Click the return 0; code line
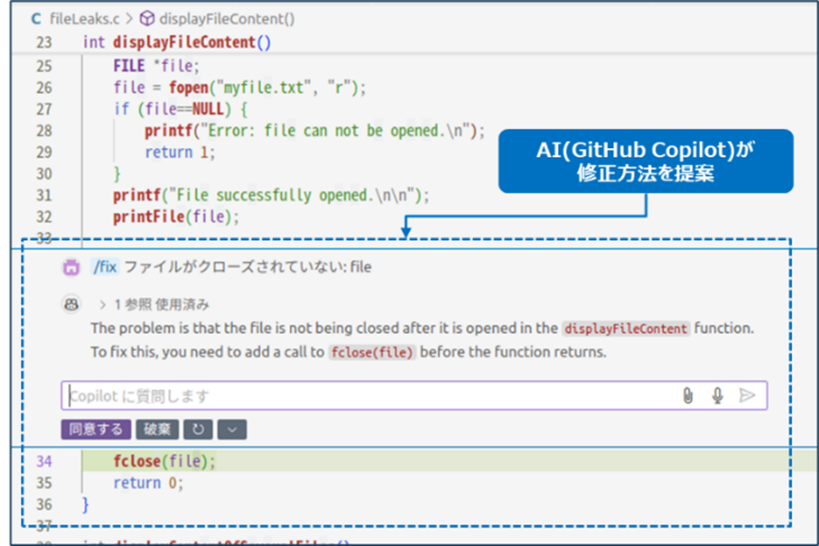This screenshot has height=546, width=819. 148,483
